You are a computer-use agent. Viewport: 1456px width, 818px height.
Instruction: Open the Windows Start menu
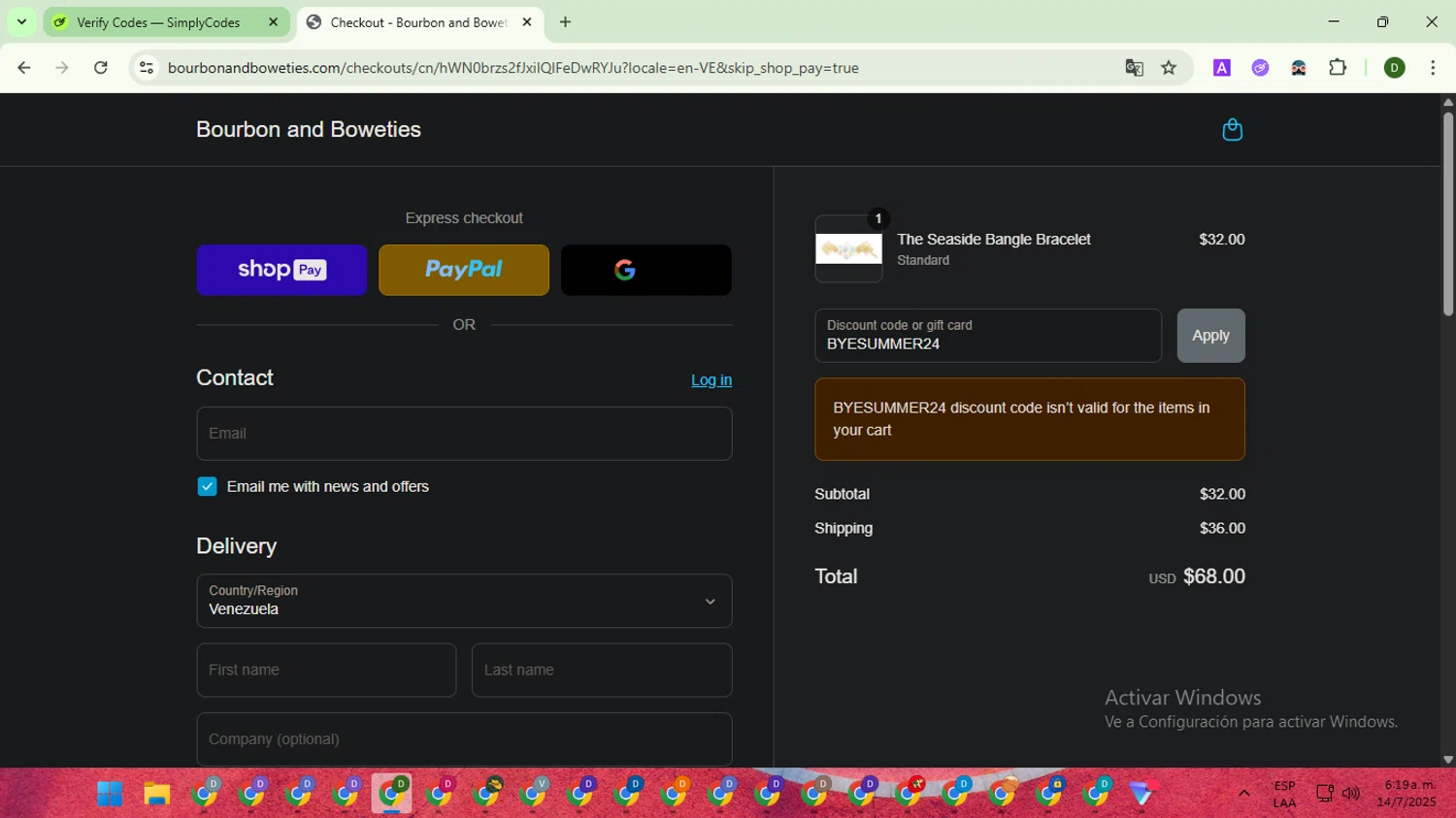(110, 794)
